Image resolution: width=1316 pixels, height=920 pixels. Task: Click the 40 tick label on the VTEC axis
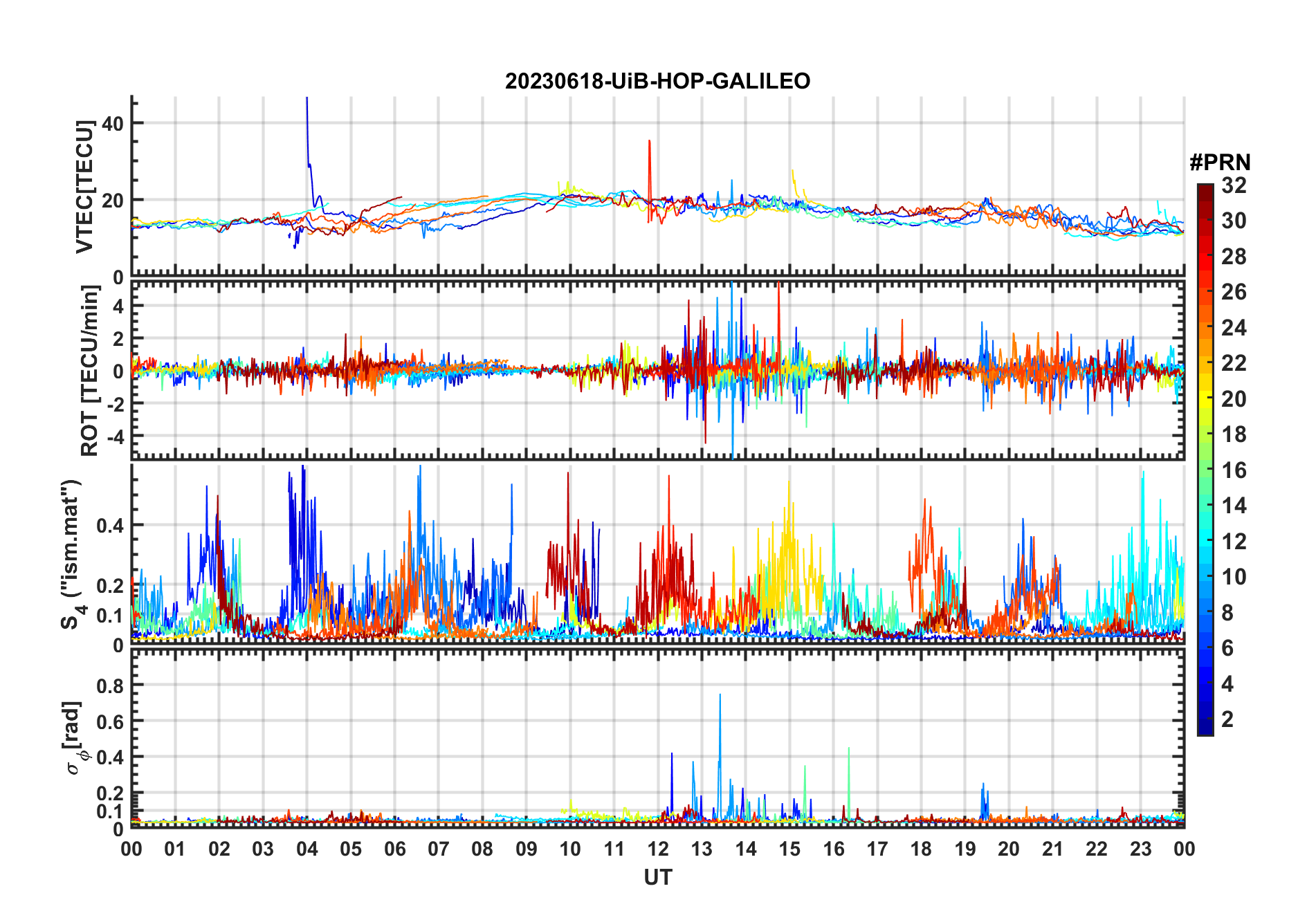[113, 124]
